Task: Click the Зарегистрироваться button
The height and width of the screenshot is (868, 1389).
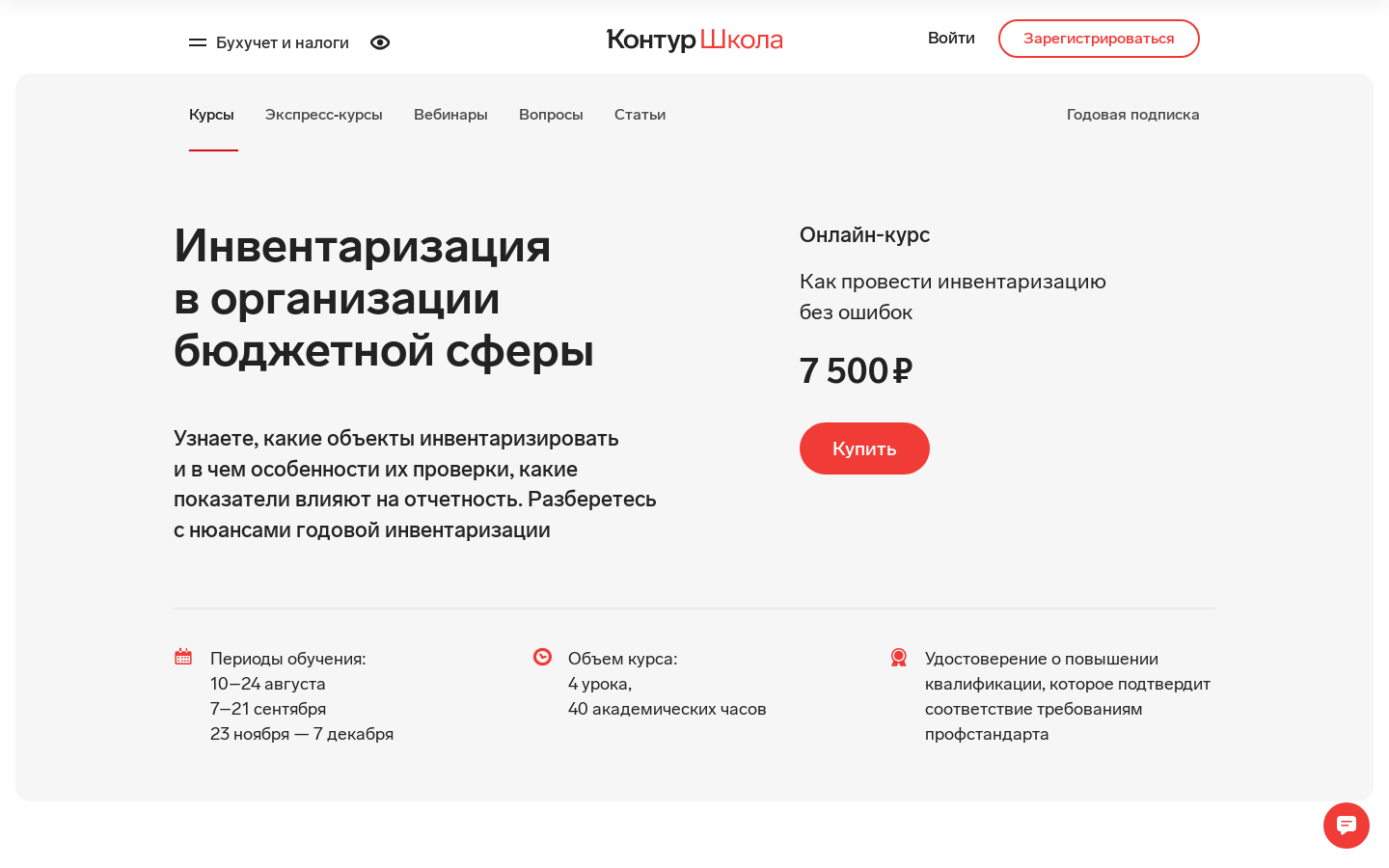Action: pos(1099,39)
